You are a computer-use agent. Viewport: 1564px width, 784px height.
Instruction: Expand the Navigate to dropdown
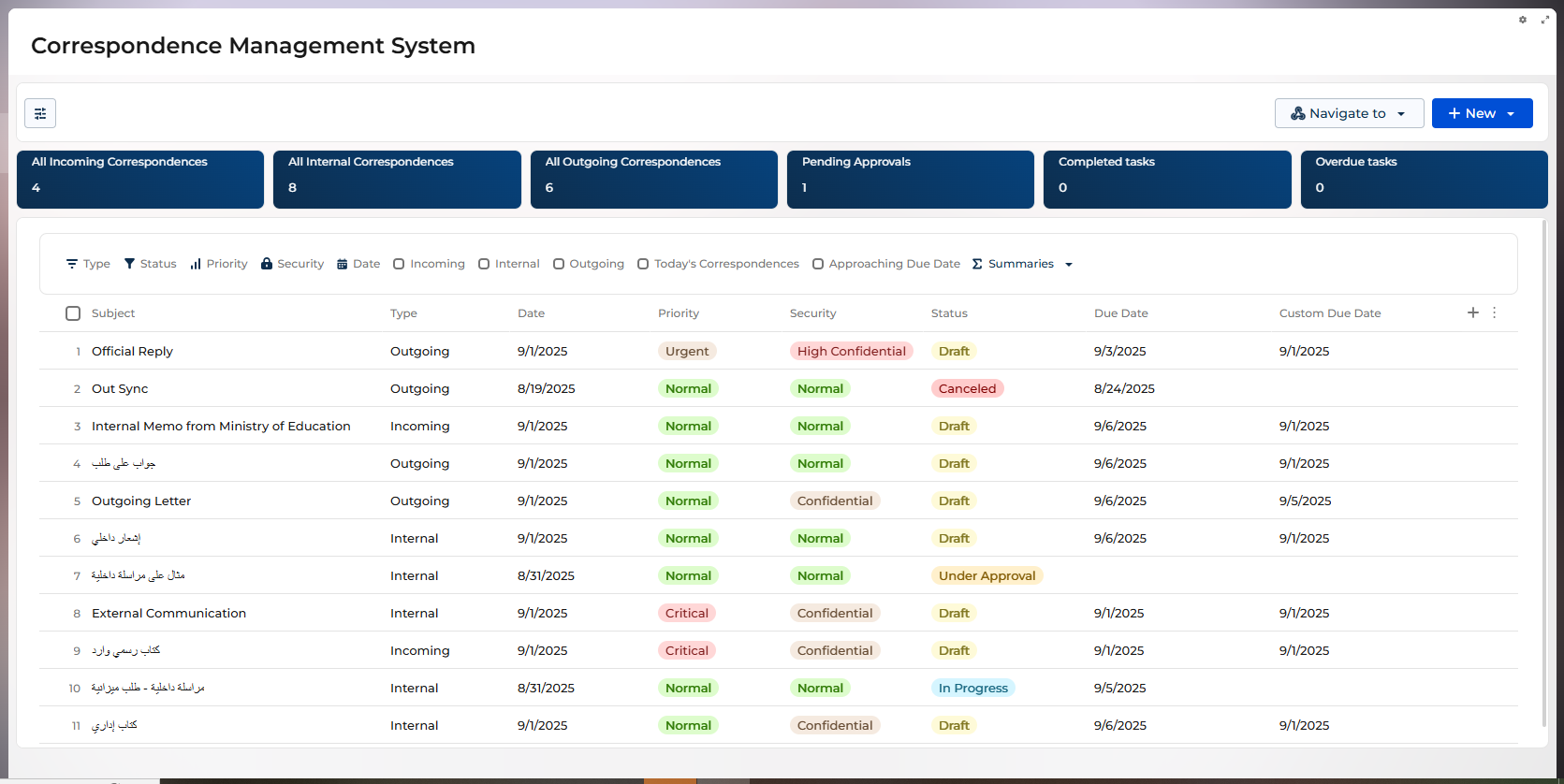pyautogui.click(x=1349, y=113)
